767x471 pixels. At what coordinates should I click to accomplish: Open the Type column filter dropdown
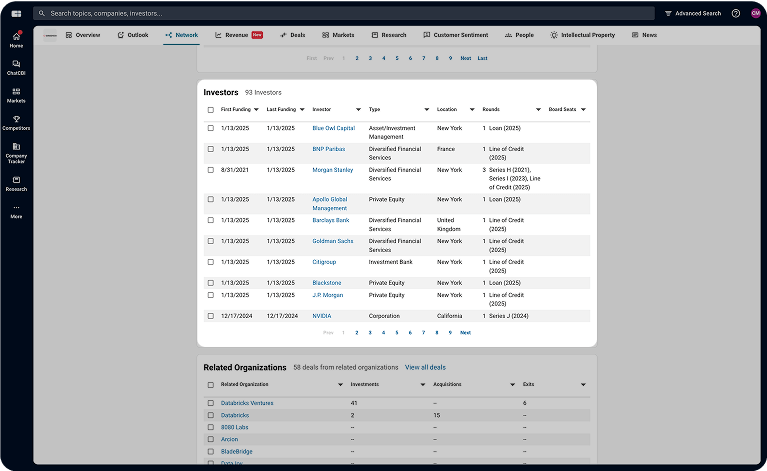[x=426, y=109]
